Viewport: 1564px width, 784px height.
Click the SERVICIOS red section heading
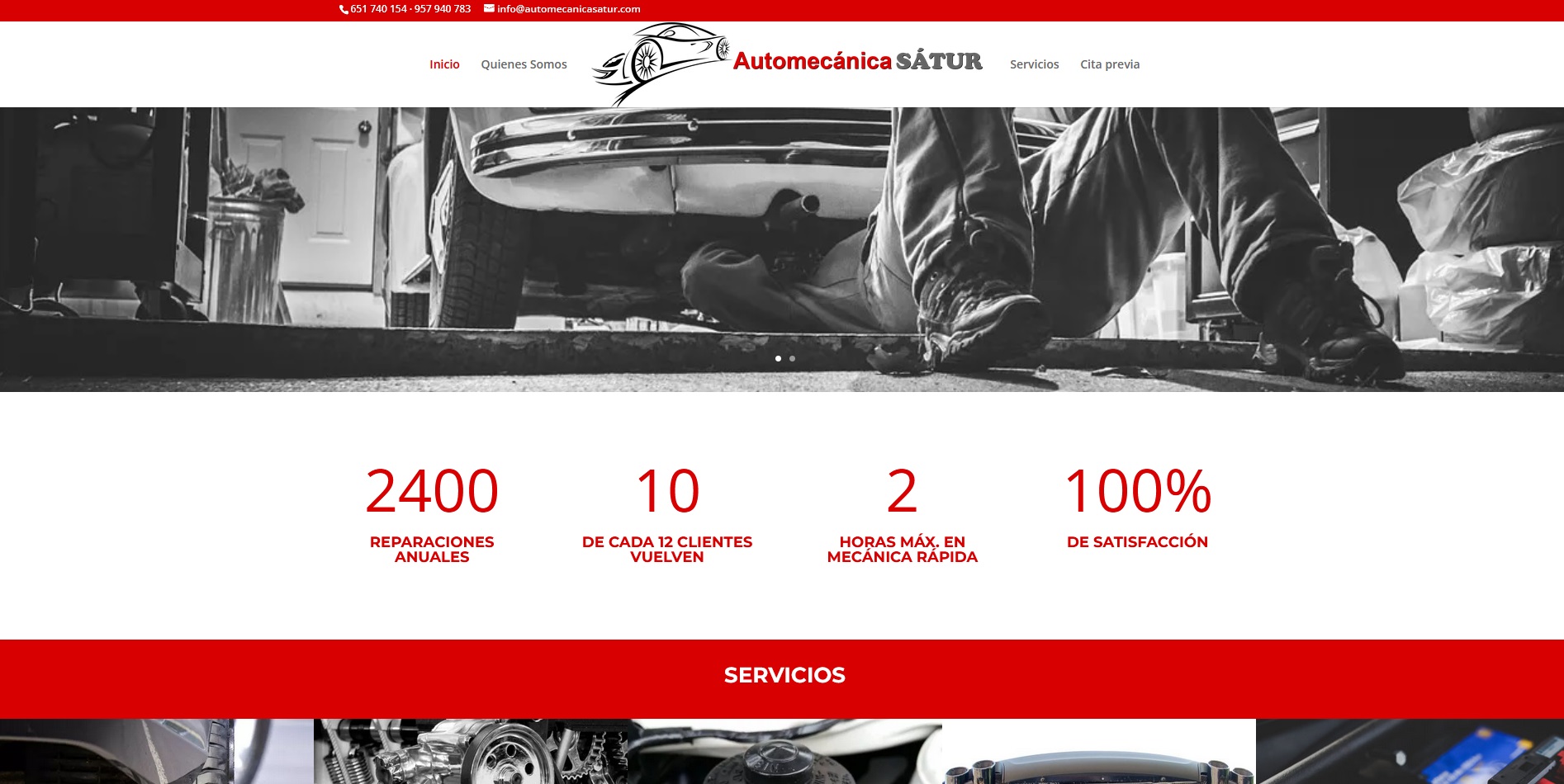click(x=784, y=675)
